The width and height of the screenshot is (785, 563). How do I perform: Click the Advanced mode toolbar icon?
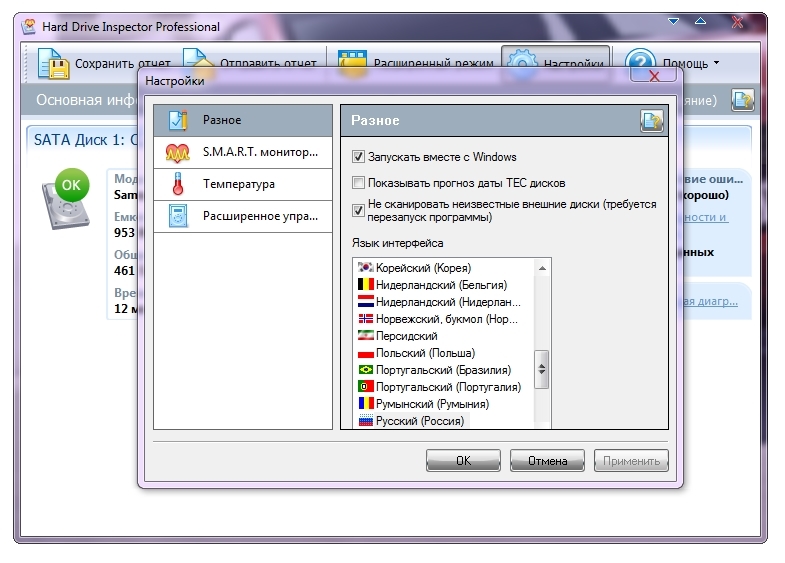point(352,62)
